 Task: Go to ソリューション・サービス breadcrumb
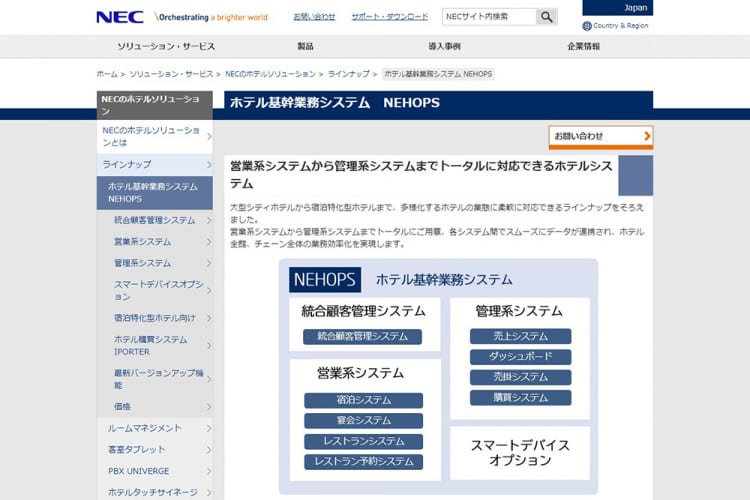tap(171, 74)
